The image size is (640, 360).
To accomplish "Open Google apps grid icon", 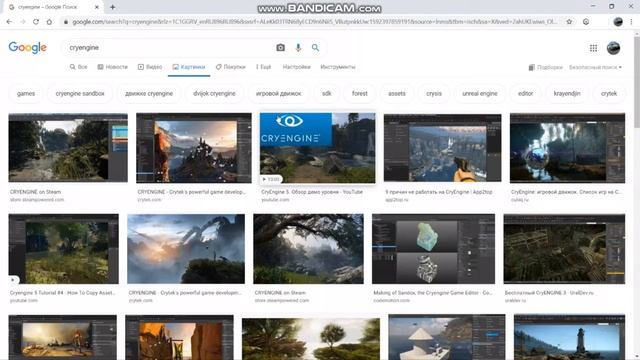I will pos(593,48).
